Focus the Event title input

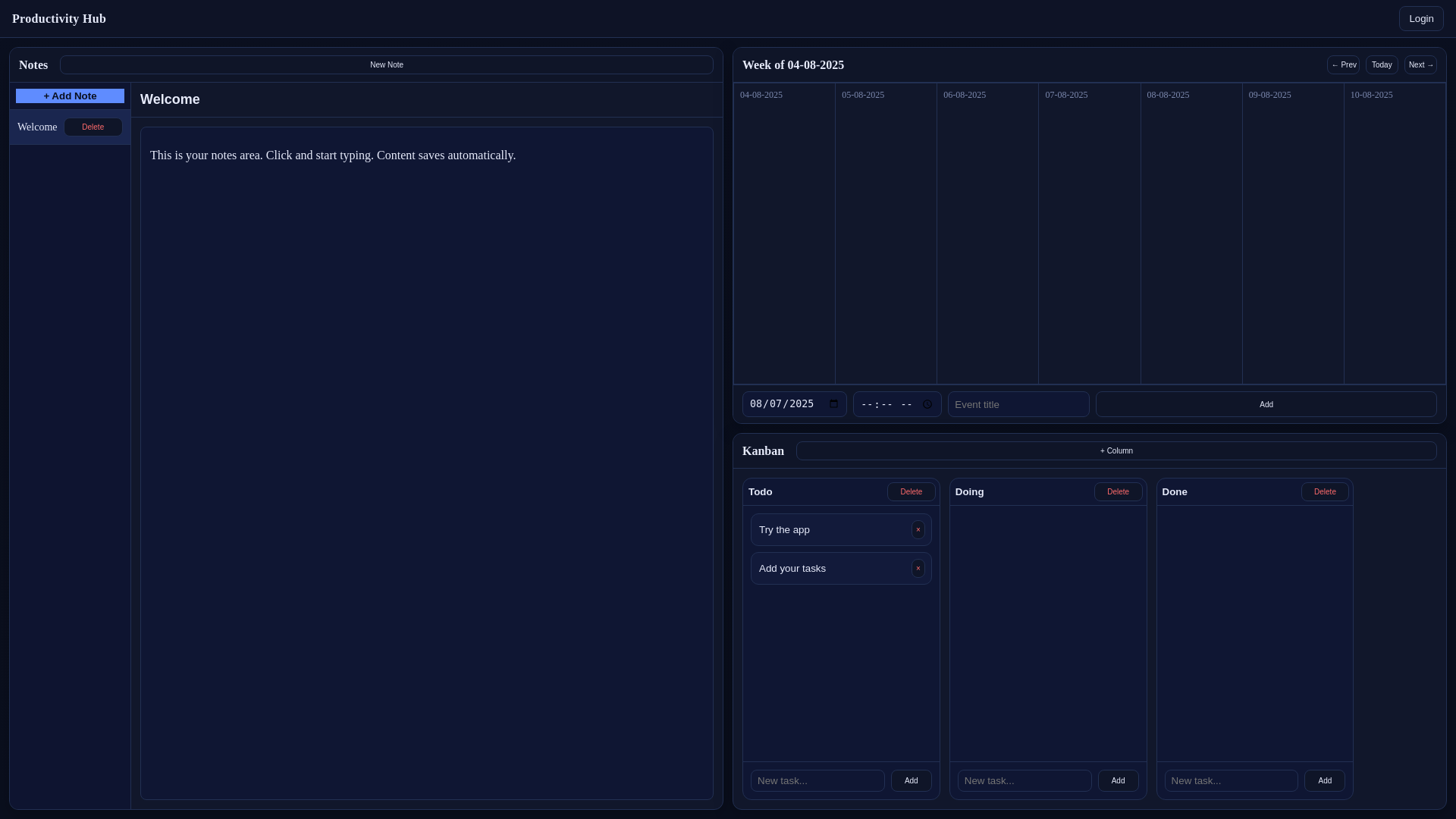pyautogui.click(x=1018, y=404)
